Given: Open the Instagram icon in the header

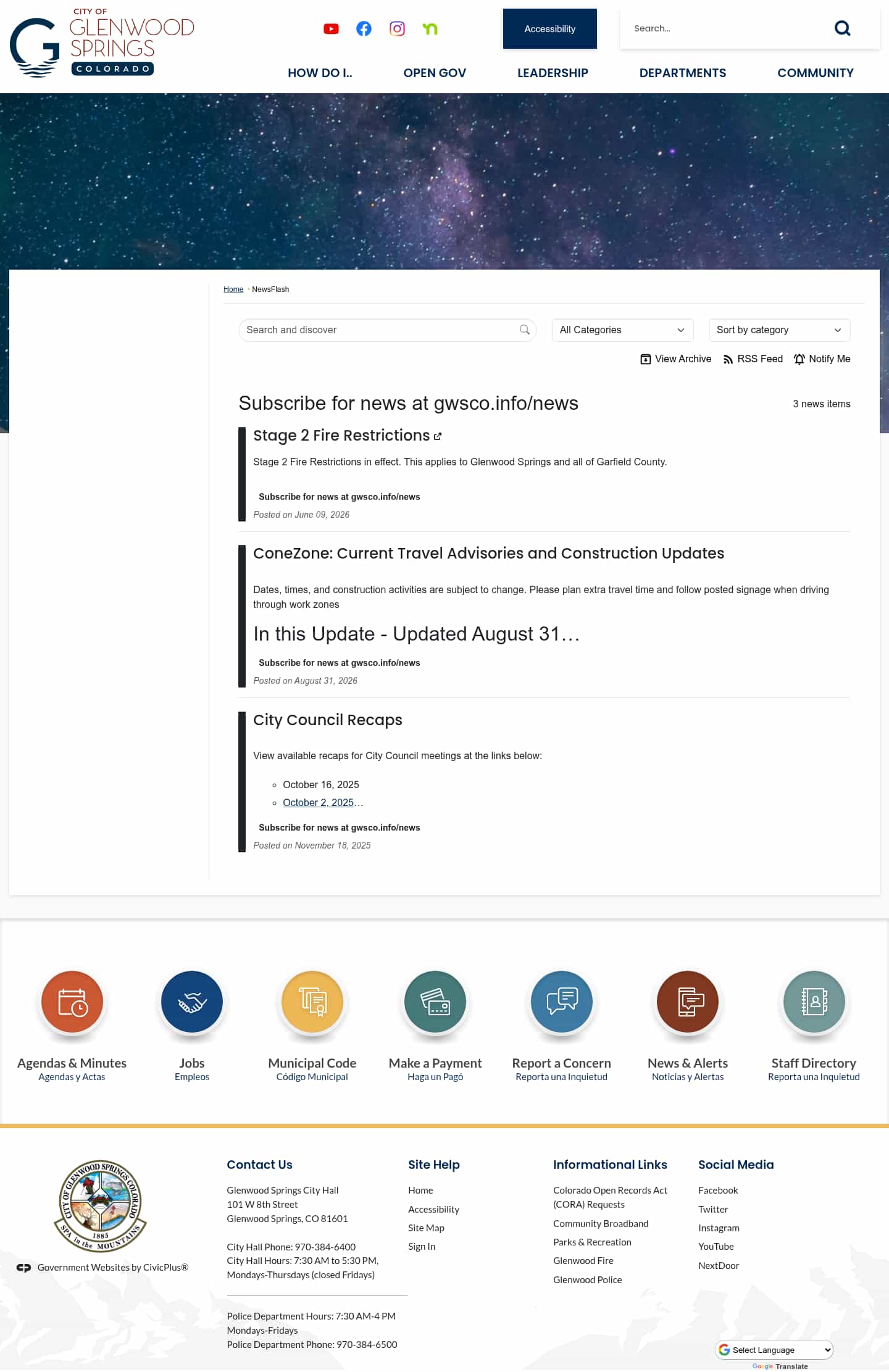Looking at the screenshot, I should (x=397, y=28).
